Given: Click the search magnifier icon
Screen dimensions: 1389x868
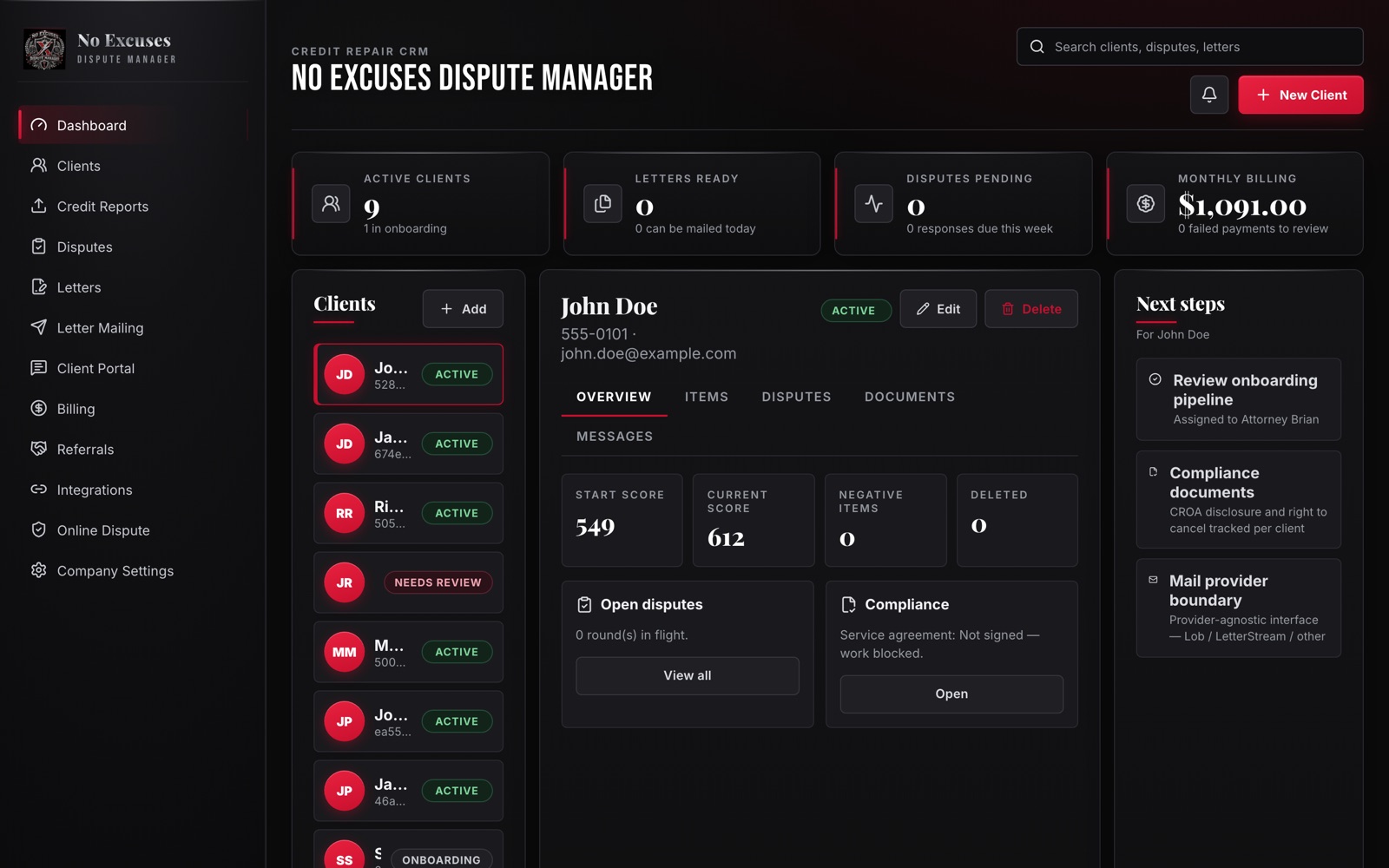Looking at the screenshot, I should [x=1037, y=47].
